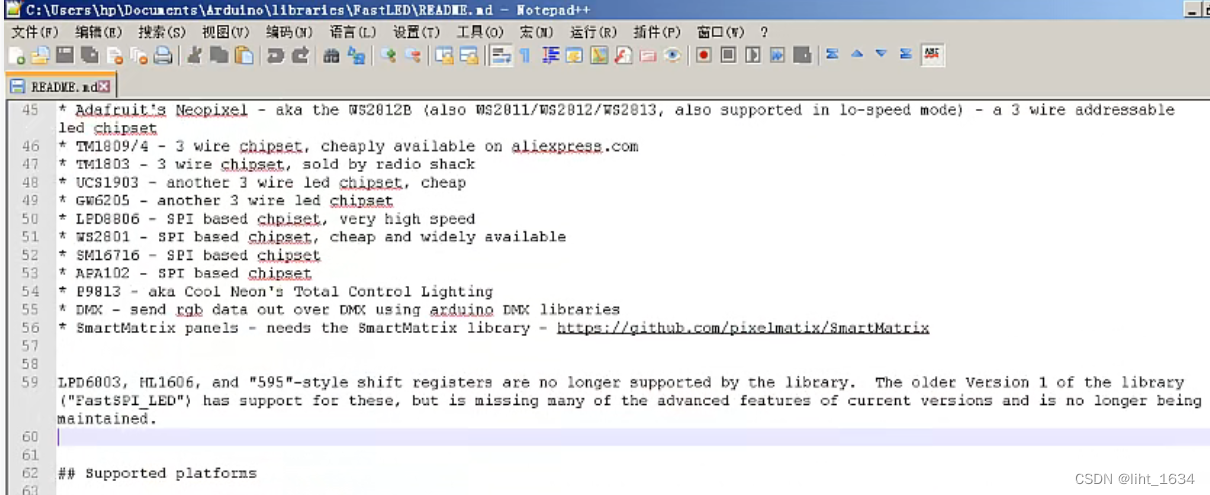The height and width of the screenshot is (495, 1210).
Task: Start macro recording with the red dot
Action: tap(703, 55)
